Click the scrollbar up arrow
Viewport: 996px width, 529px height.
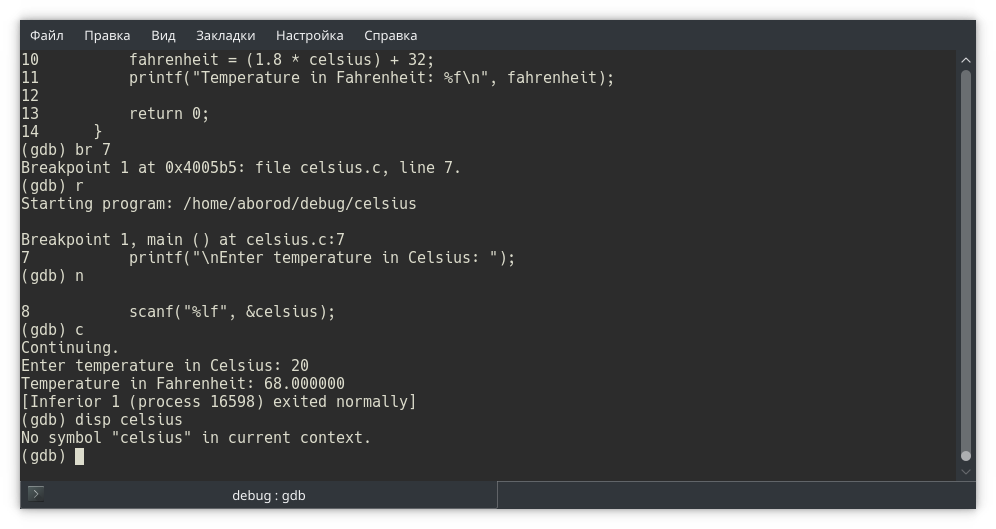point(965,61)
